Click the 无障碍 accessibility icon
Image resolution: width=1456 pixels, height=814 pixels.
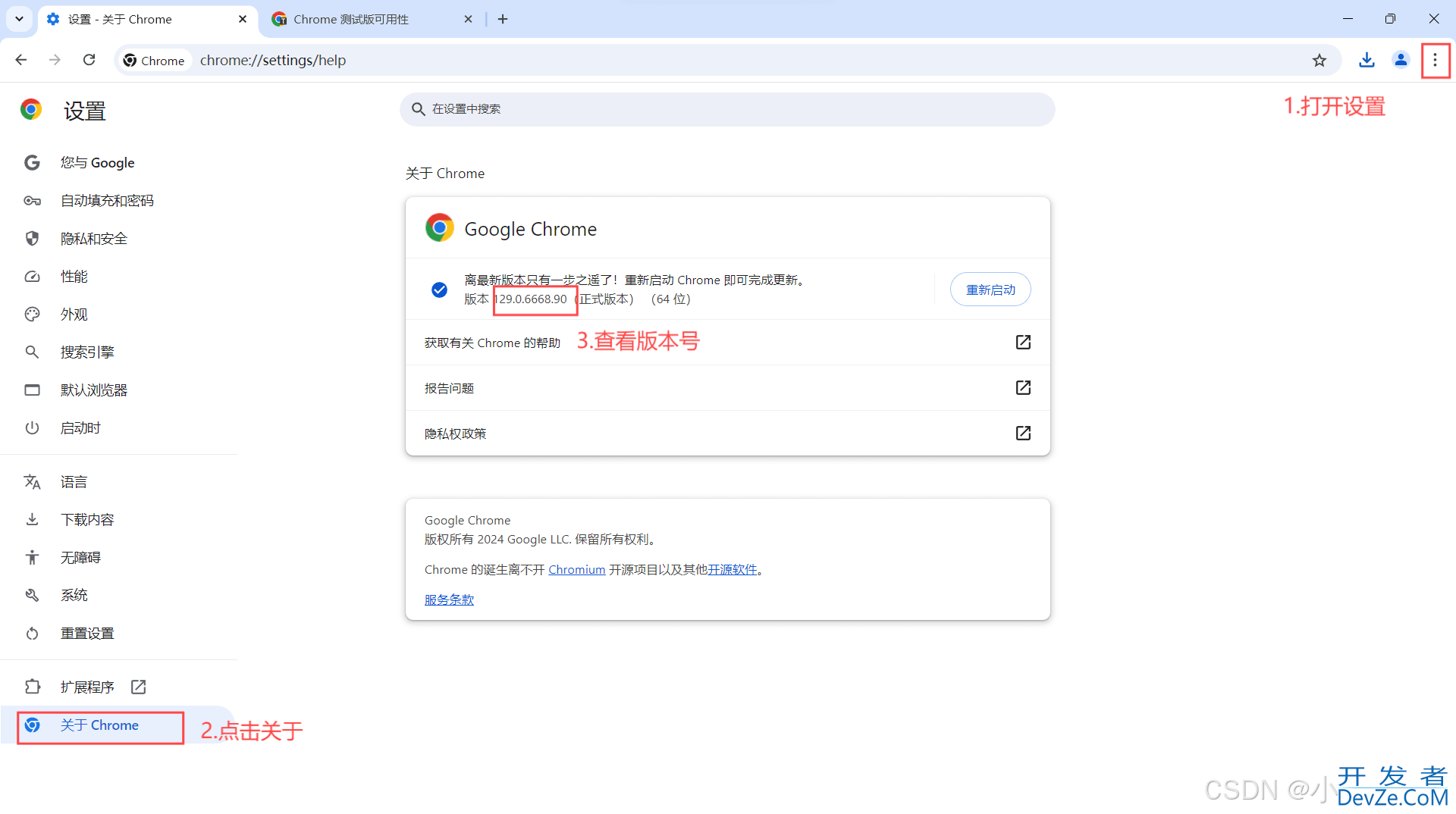click(x=32, y=558)
